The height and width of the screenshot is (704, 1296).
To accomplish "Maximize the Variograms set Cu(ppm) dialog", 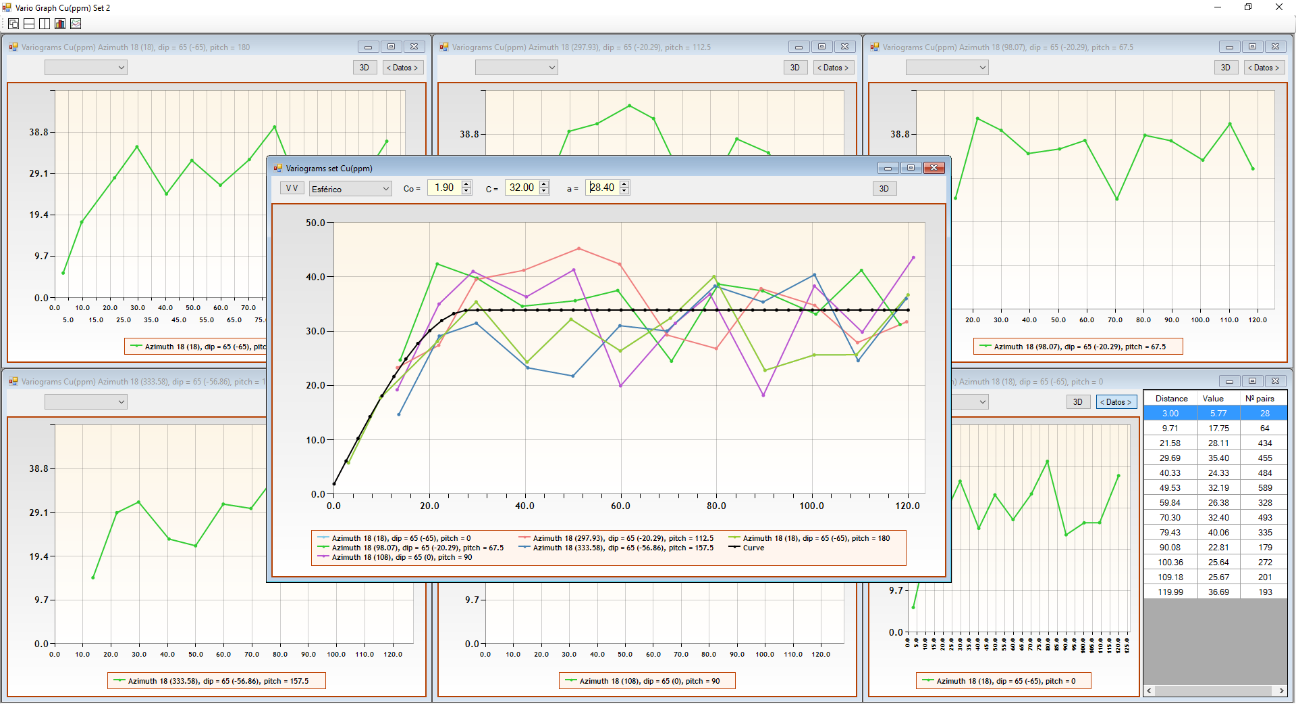I will (x=910, y=168).
